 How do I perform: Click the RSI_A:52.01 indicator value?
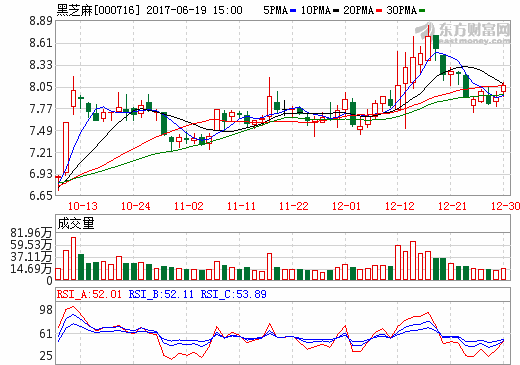pos(89,294)
